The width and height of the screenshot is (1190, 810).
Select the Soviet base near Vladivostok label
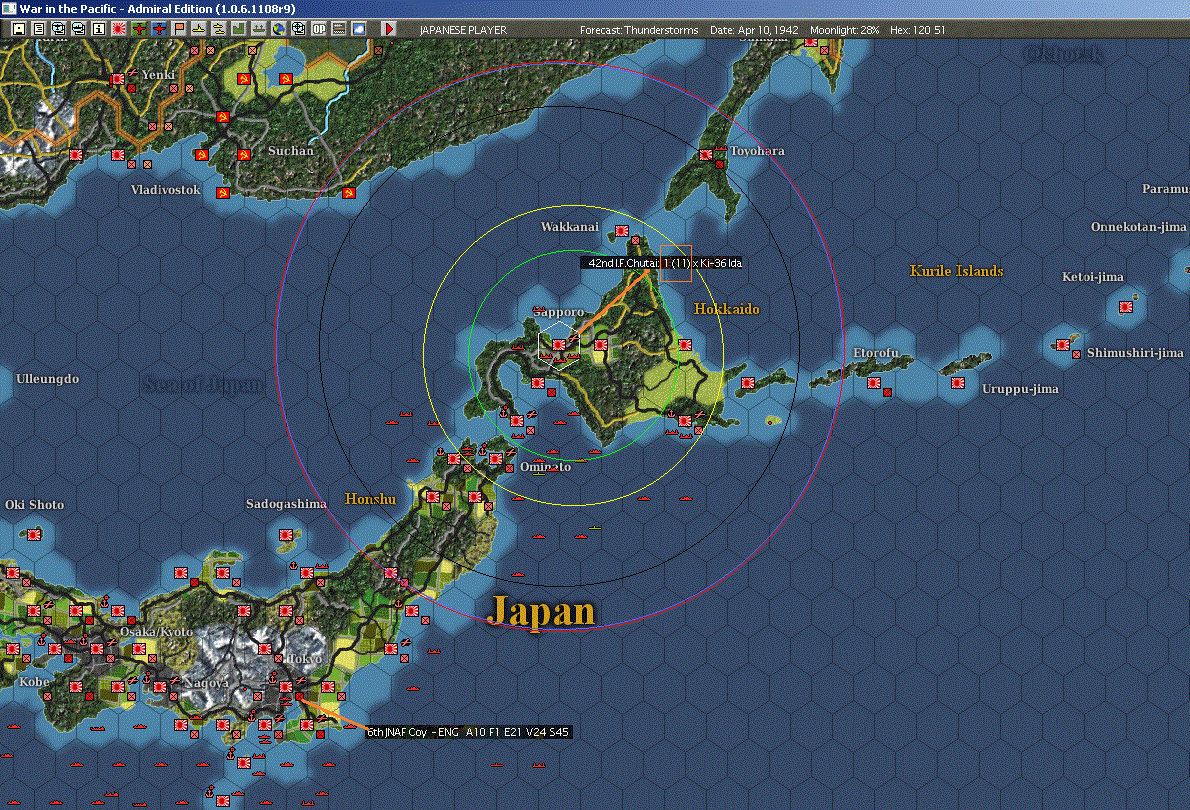click(x=222, y=193)
